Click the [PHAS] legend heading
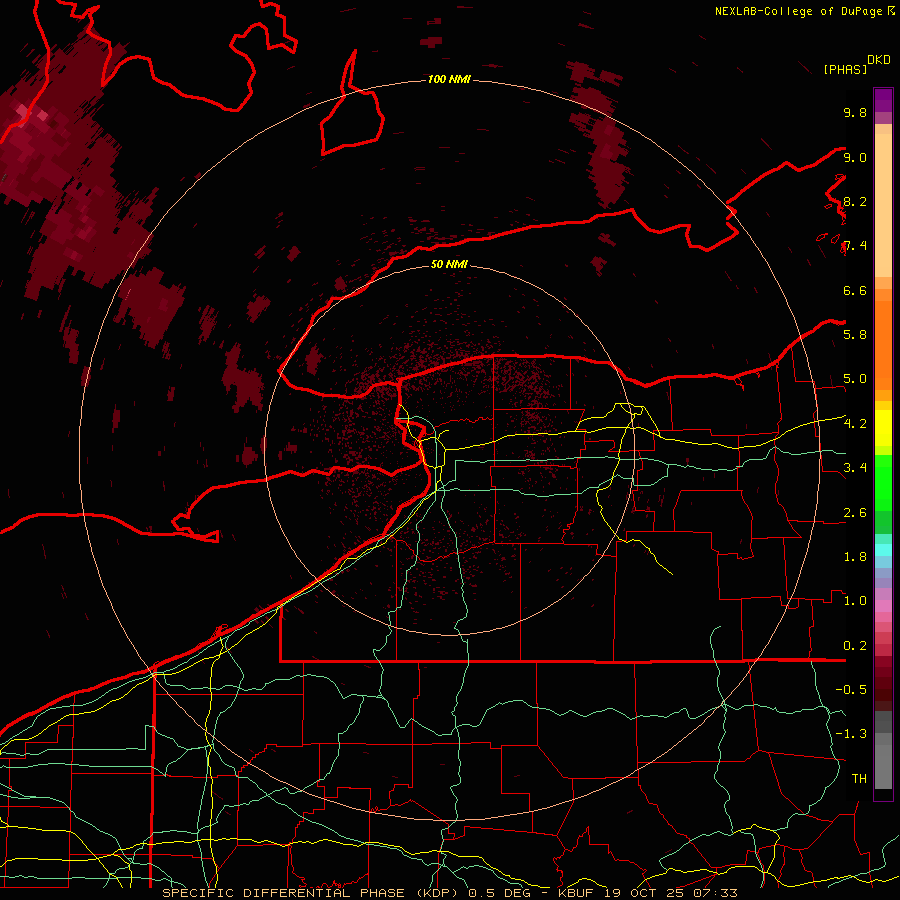Screen dimensions: 900x900 [x=845, y=69]
